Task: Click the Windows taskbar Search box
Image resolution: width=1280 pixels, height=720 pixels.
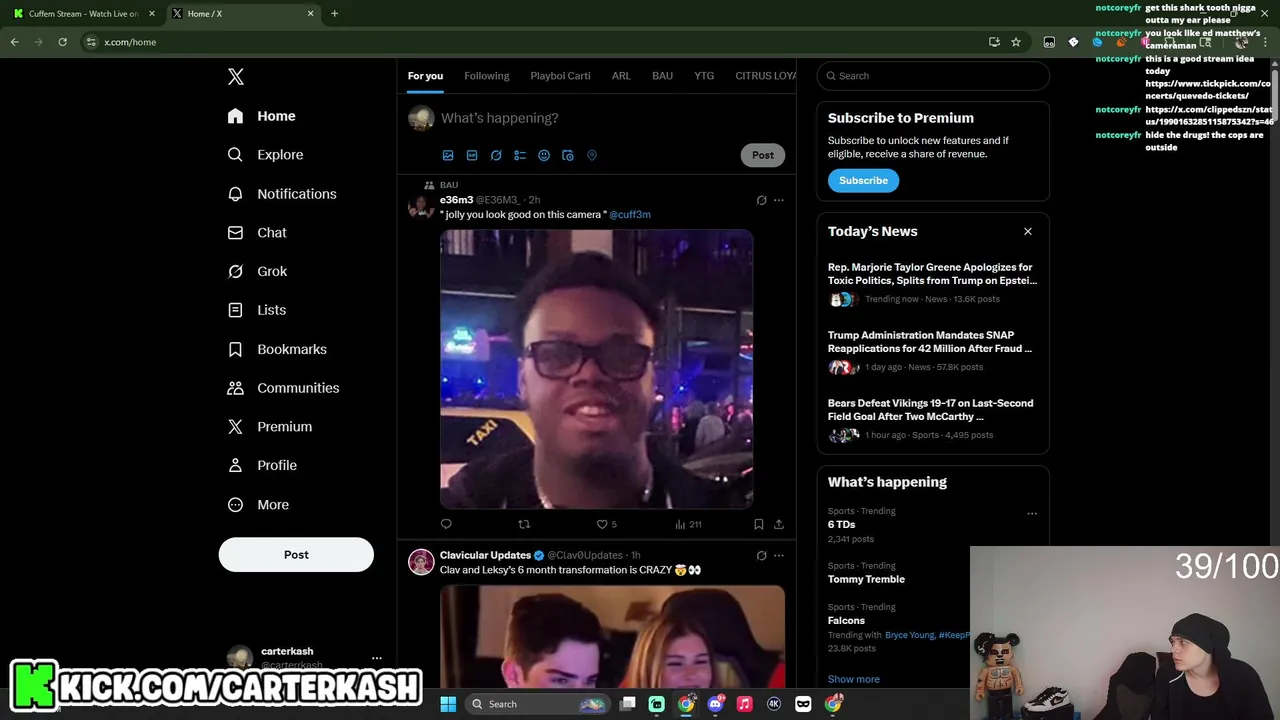Action: (x=537, y=704)
